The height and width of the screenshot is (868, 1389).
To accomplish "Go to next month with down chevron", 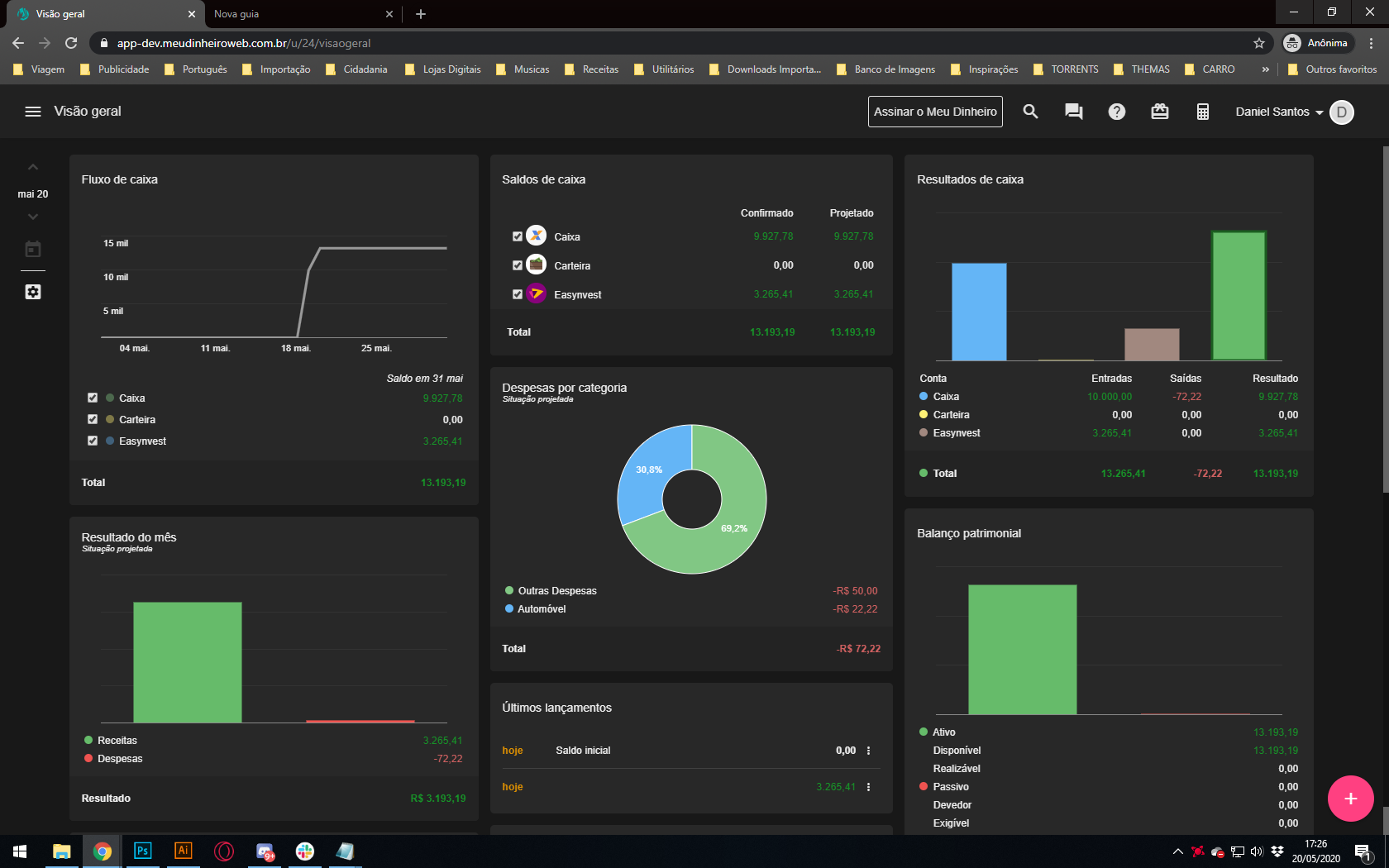I will click(x=33, y=217).
